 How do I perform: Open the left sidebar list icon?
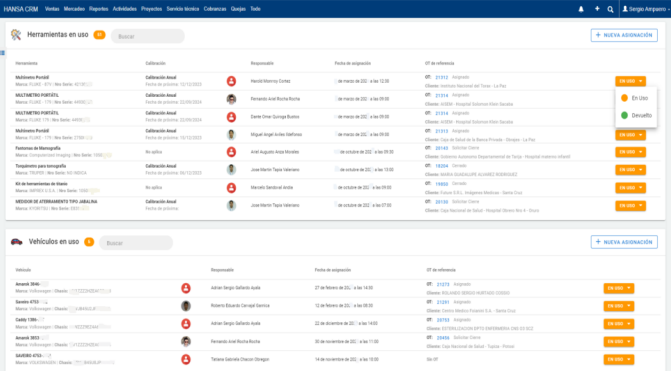3,53
